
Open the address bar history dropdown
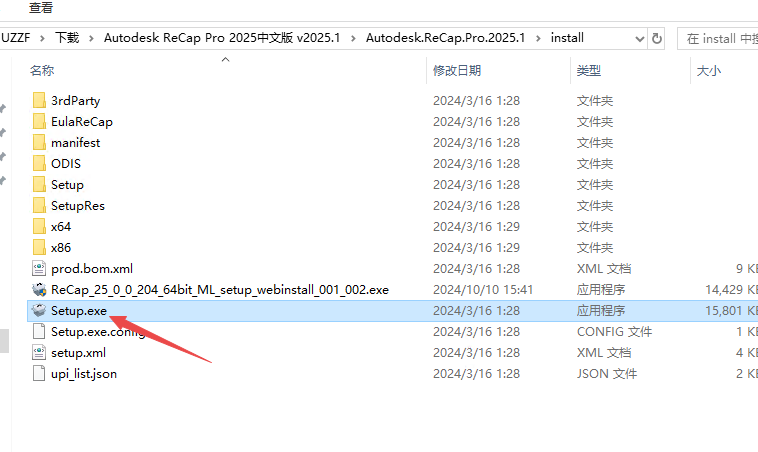[639, 38]
